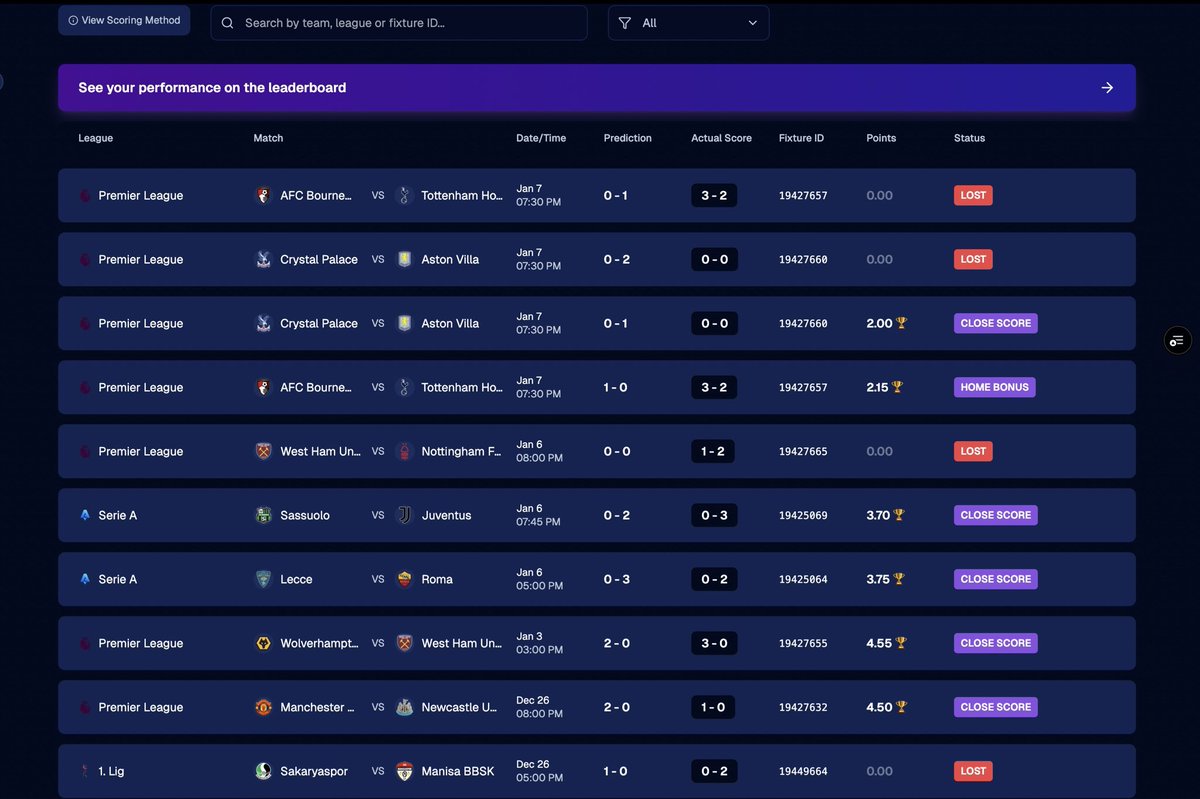Image resolution: width=1200 pixels, height=799 pixels.
Task: Click trophy icon next to 4.55 points
Action: click(901, 643)
